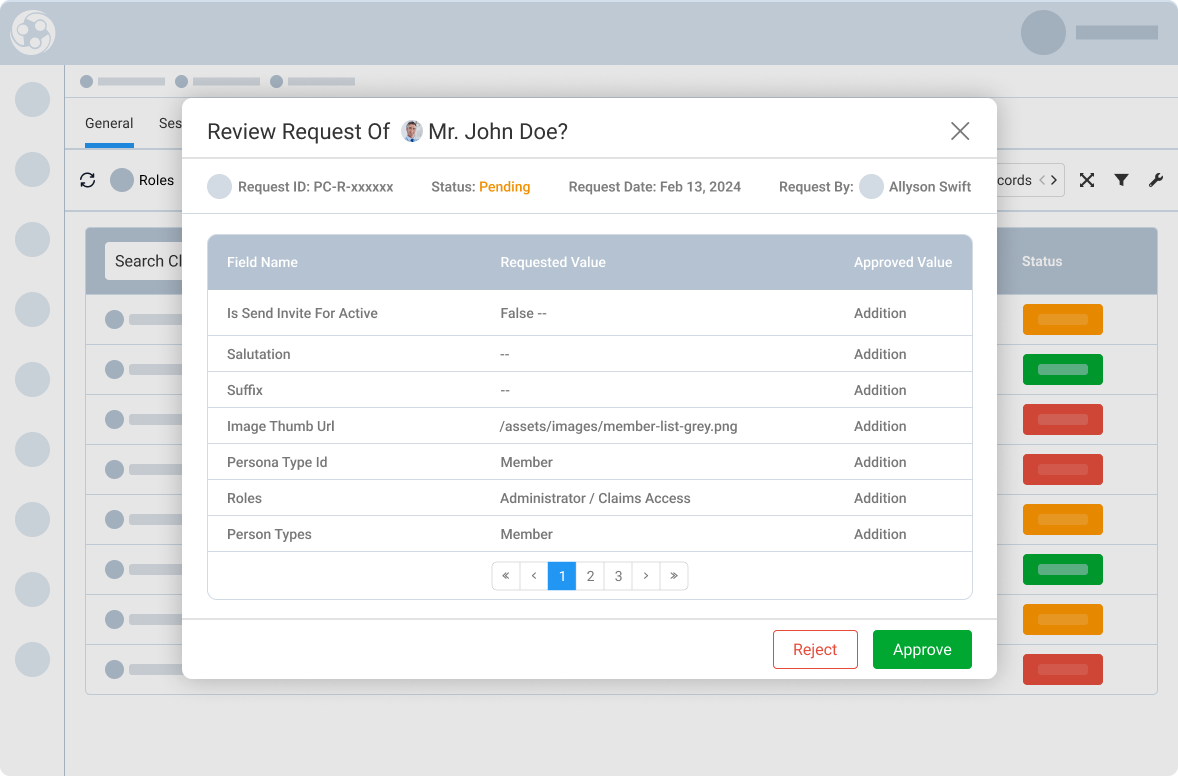Approve the change request

tap(922, 649)
